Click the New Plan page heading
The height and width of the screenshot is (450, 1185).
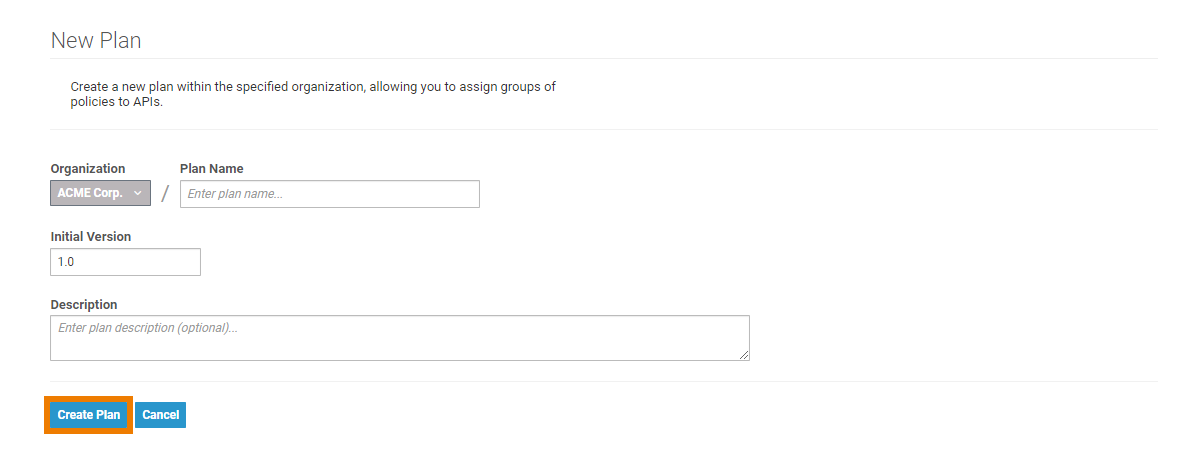point(96,41)
